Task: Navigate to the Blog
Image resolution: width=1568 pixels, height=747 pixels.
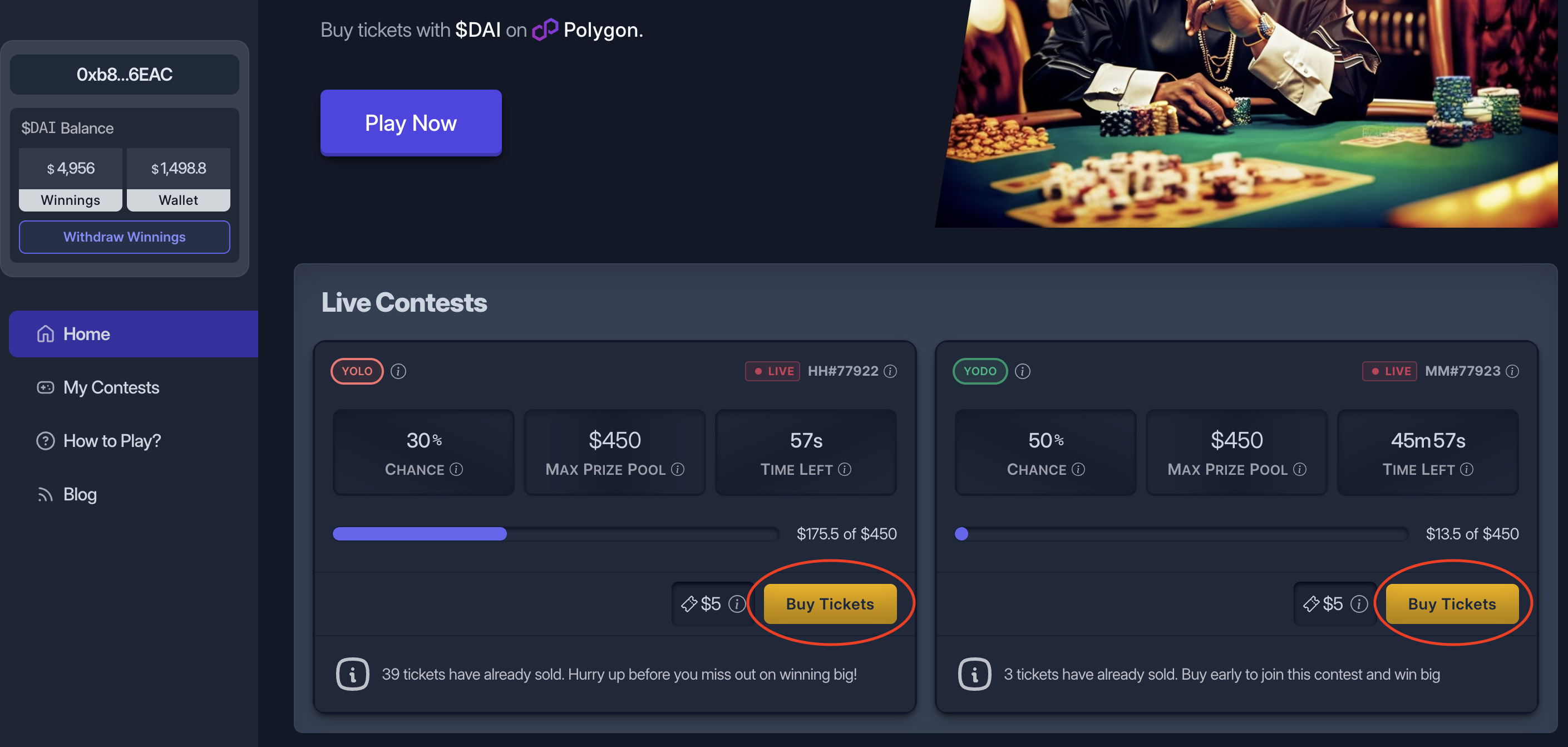Action: click(x=80, y=494)
